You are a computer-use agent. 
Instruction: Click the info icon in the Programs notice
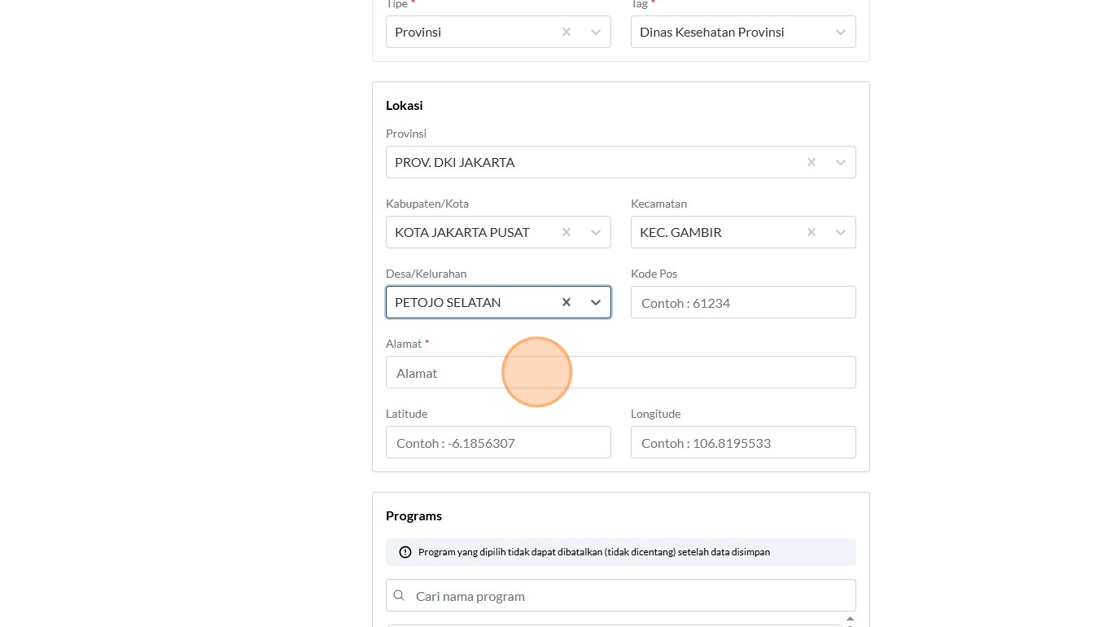(x=405, y=552)
